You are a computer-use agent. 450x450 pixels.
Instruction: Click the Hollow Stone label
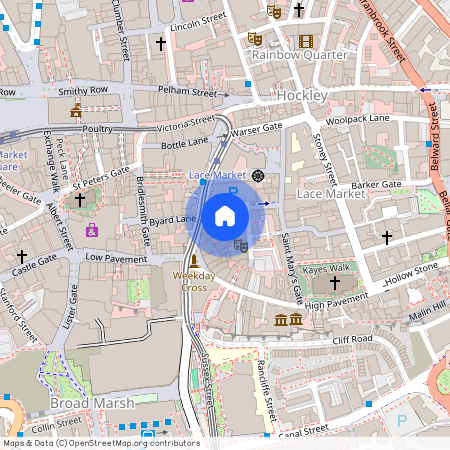point(412,275)
